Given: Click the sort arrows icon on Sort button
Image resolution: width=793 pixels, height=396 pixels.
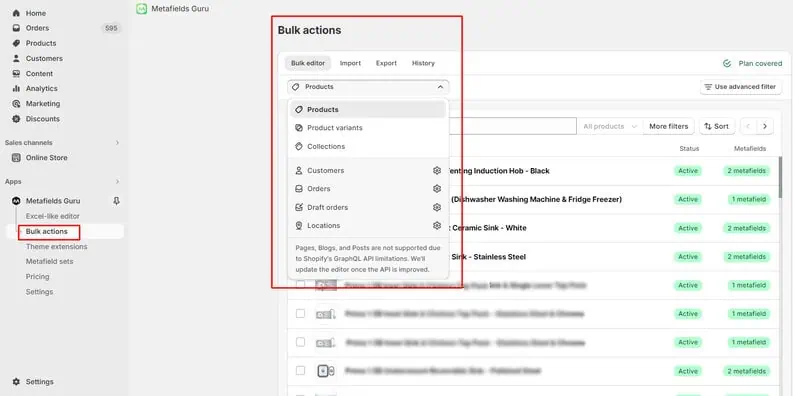Looking at the screenshot, I should 708,126.
